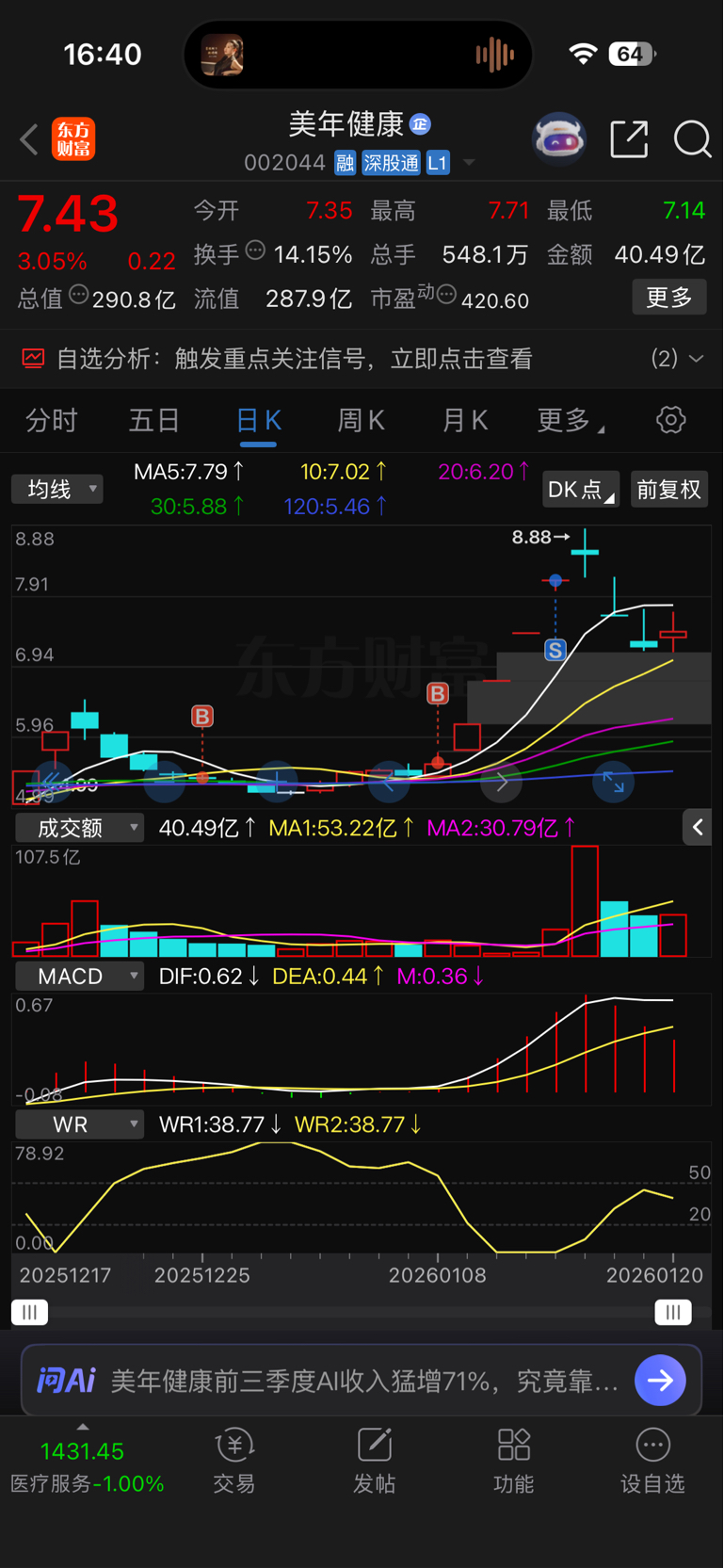Image resolution: width=724 pixels, height=1568 pixels.
Task: Submit the 问AI query arrow button
Action: pos(660,1381)
